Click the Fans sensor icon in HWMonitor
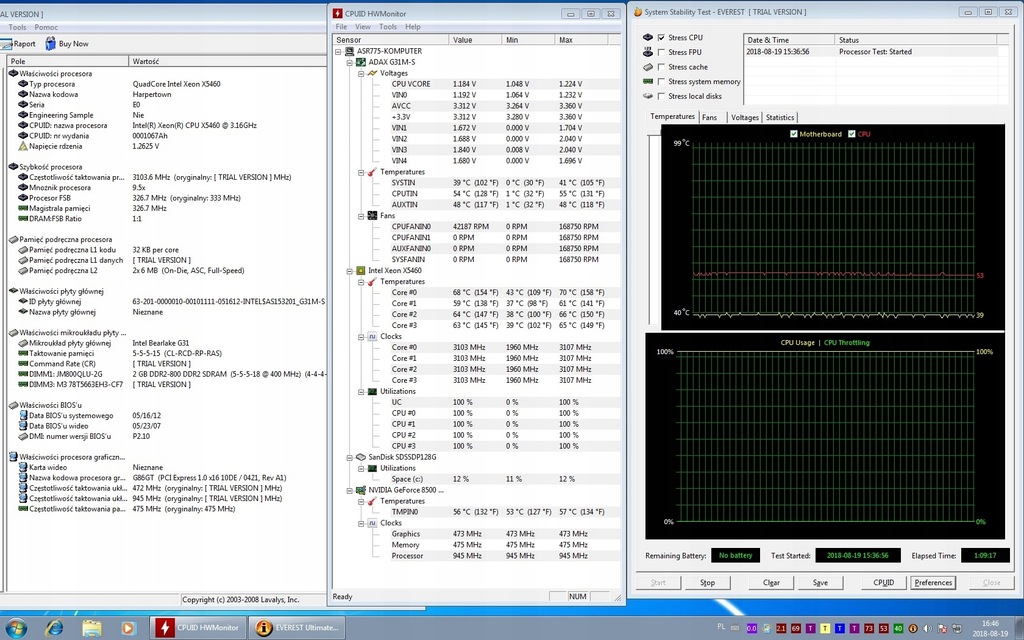 pos(373,215)
